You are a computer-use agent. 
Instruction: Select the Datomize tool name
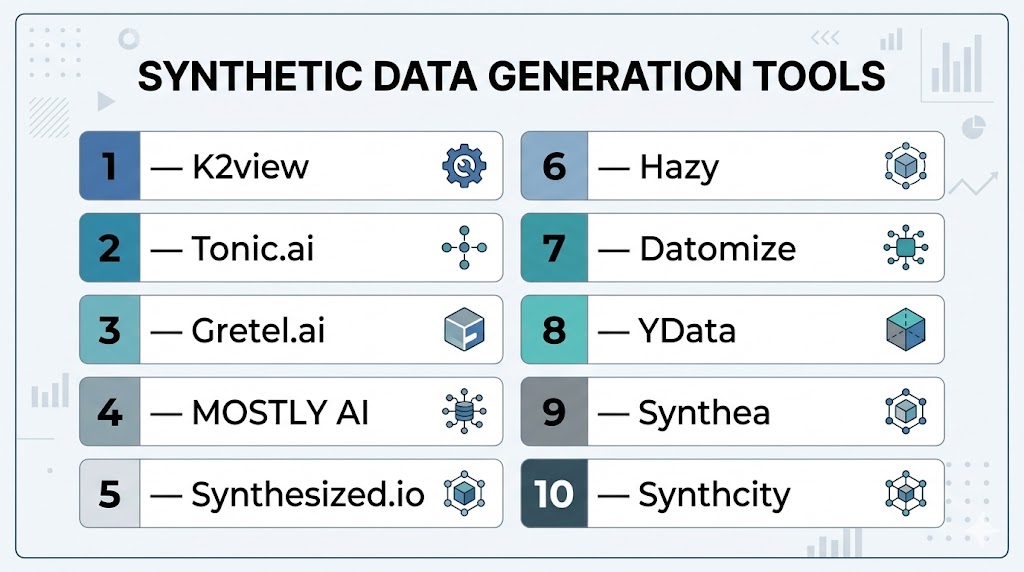point(717,248)
